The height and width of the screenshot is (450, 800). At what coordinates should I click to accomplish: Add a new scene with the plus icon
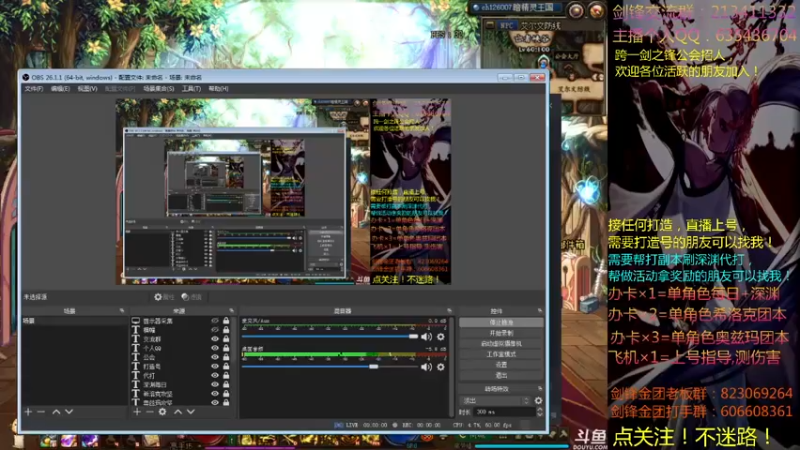coord(28,412)
